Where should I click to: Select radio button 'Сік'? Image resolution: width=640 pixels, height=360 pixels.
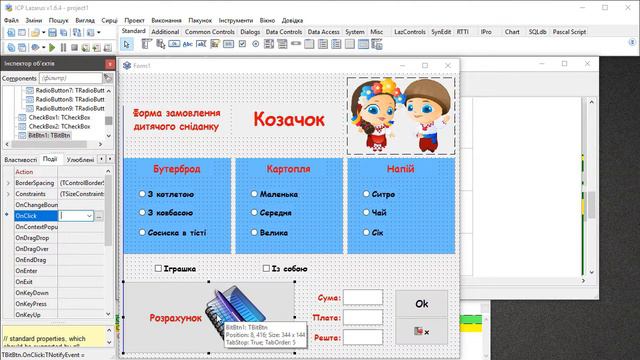coord(366,233)
